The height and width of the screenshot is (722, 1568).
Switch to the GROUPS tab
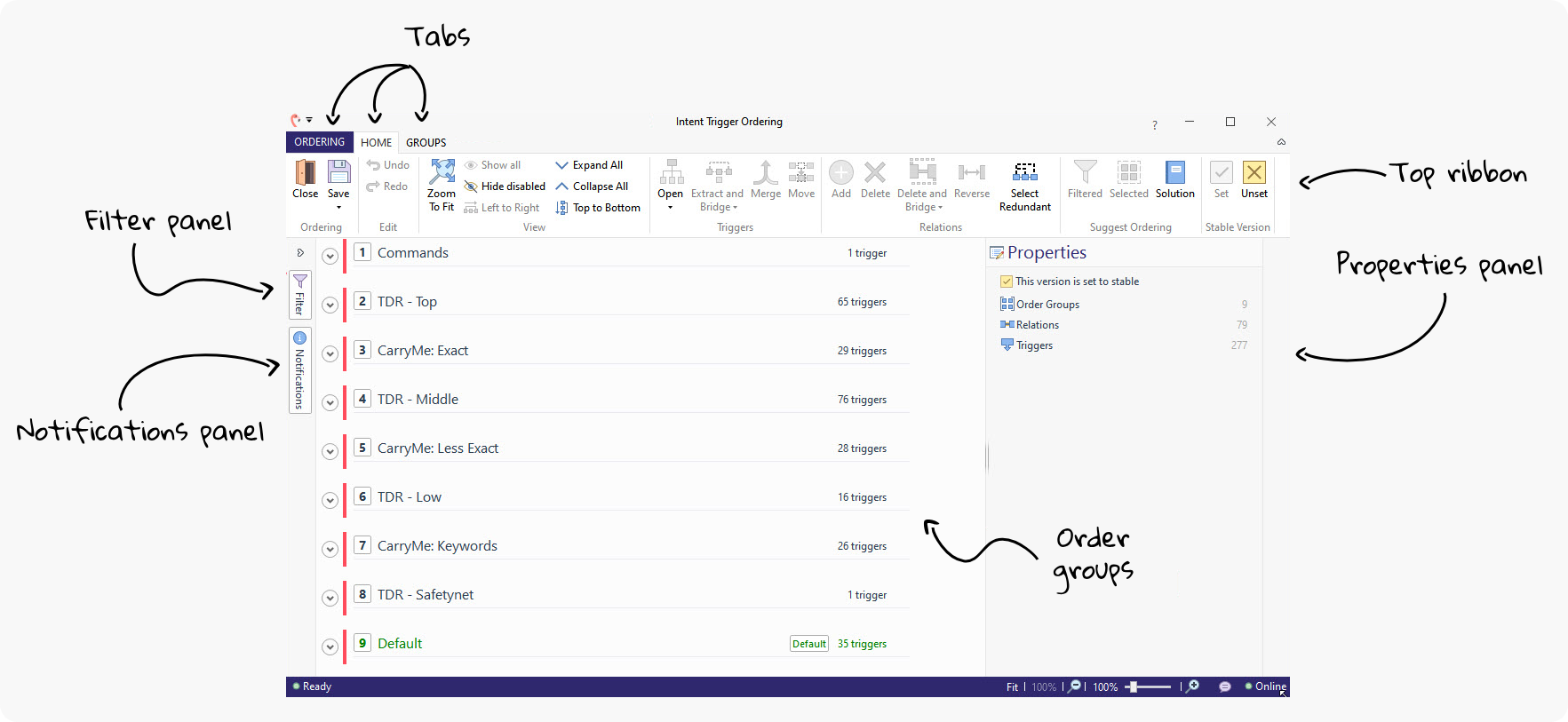coord(426,143)
